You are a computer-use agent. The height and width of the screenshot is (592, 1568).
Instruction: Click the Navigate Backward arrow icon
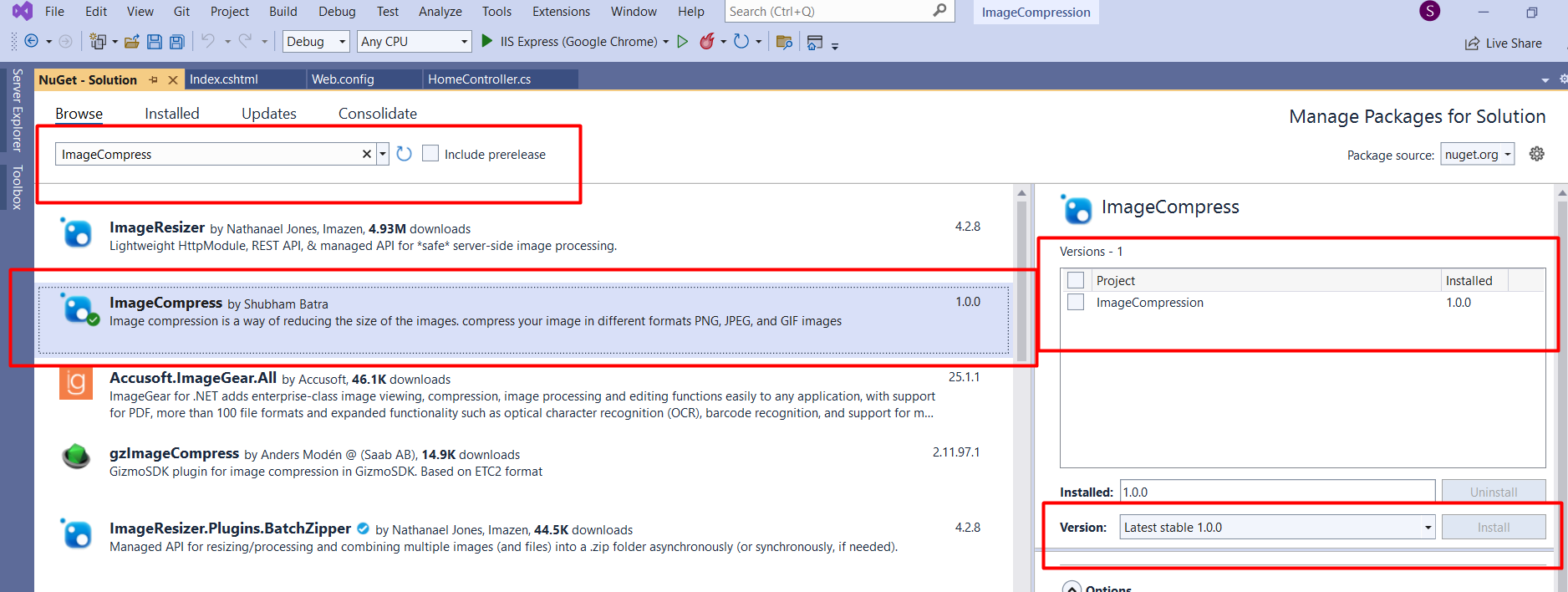[x=32, y=41]
